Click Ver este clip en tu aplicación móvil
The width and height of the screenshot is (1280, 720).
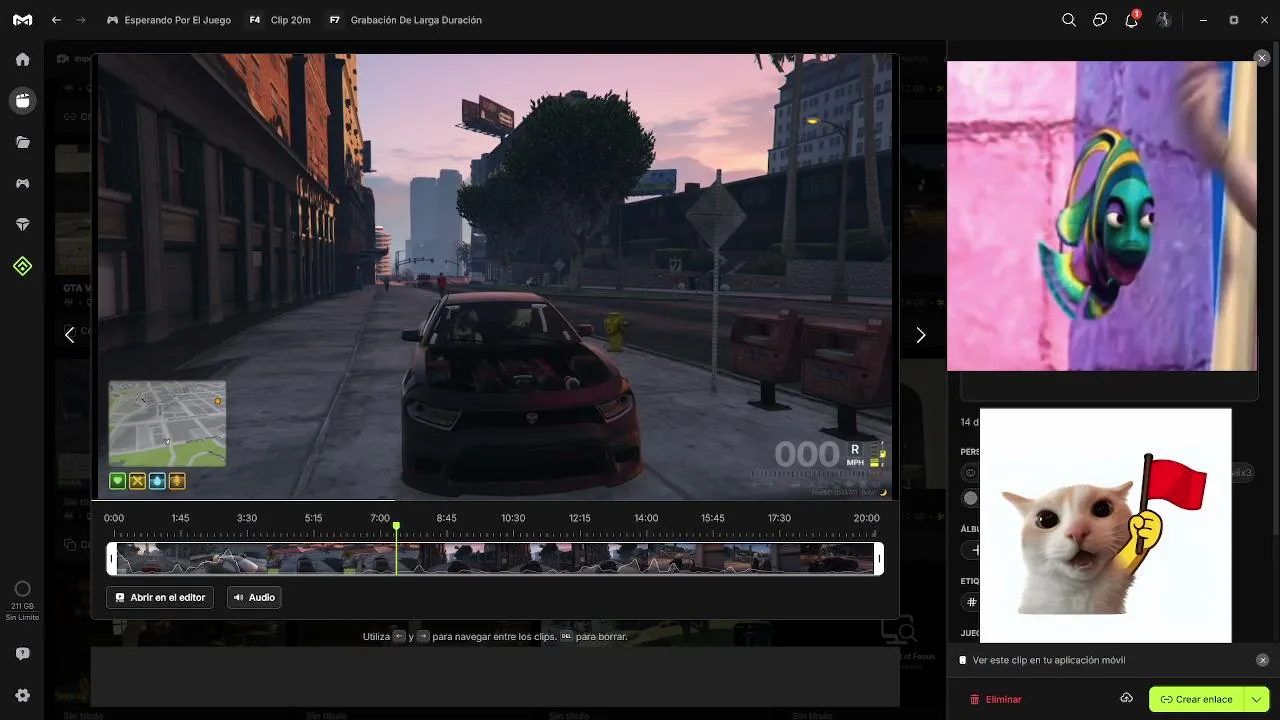pyautogui.click(x=1049, y=660)
